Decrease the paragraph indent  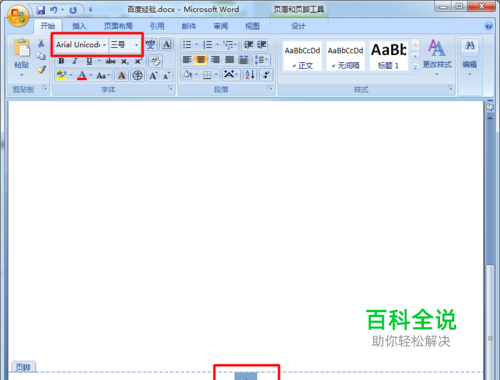[248, 44]
